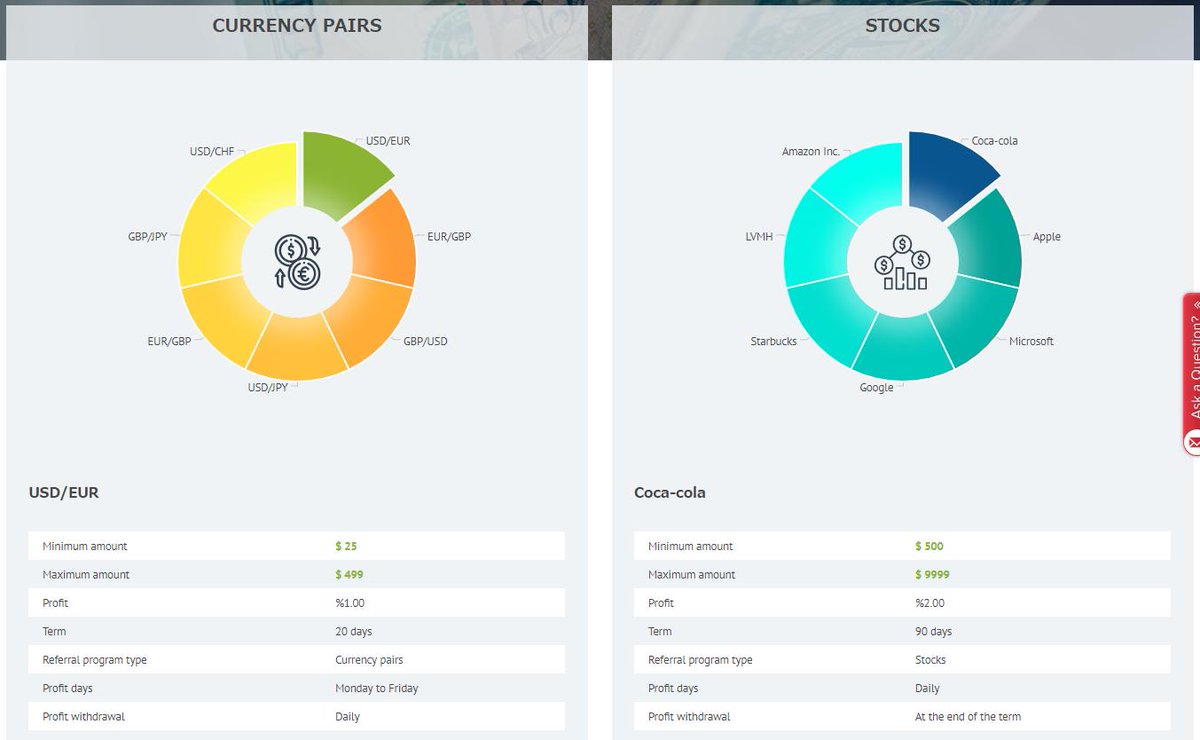Click the $ 500 minimum amount value
The width and height of the screenshot is (1200, 740).
point(929,546)
